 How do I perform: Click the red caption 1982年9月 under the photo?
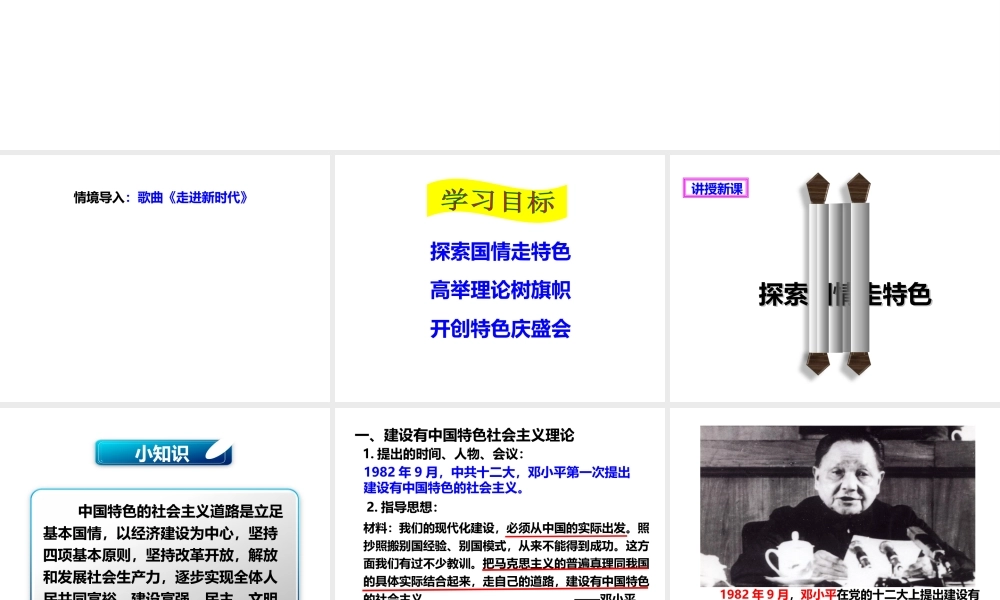tap(754, 594)
